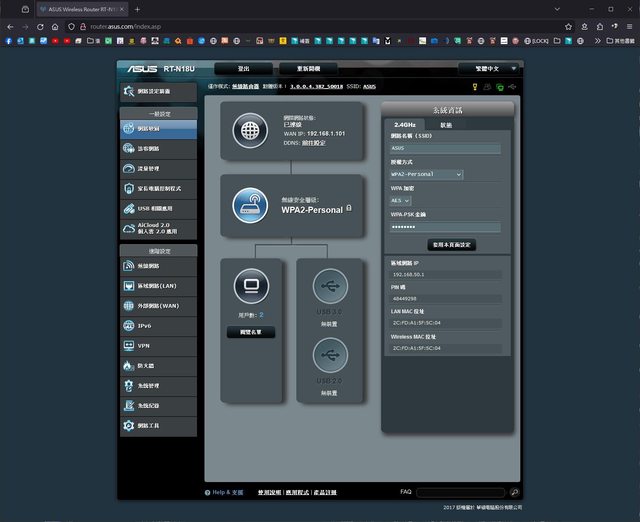This screenshot has height=522, width=640.
Task: Click the view client list button
Action: coord(251,332)
